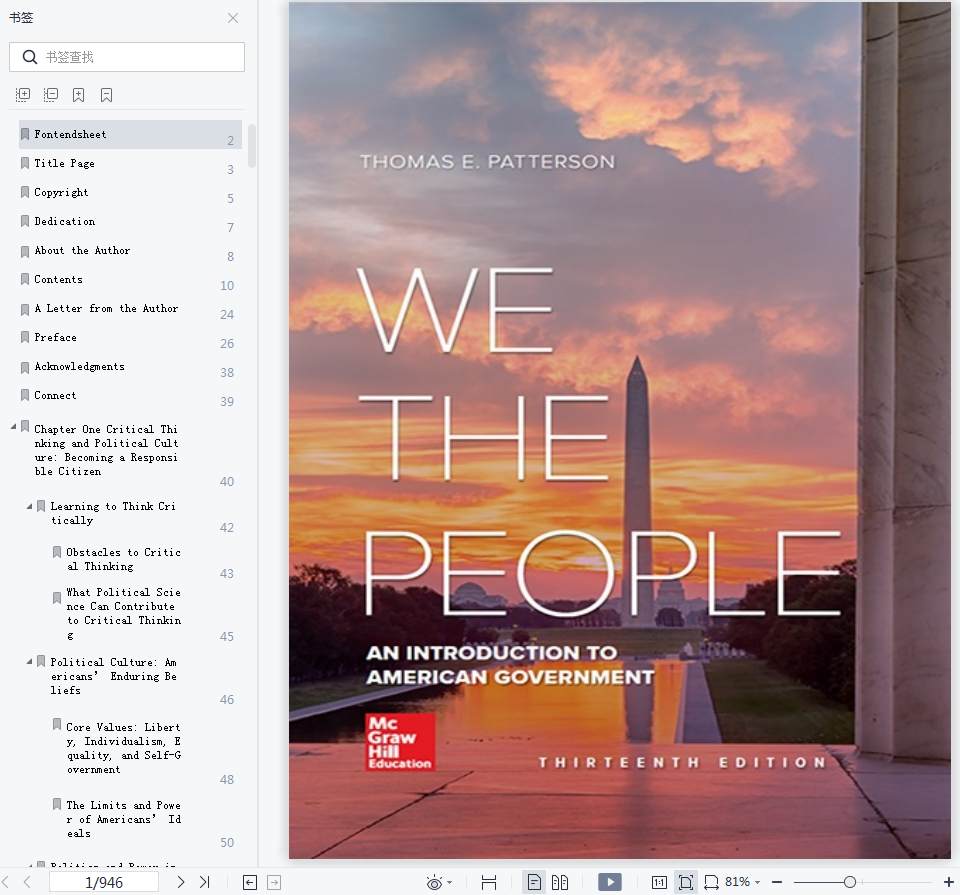Toggle eye protection mode icon
Screen dimensions: 960x895
click(x=434, y=882)
